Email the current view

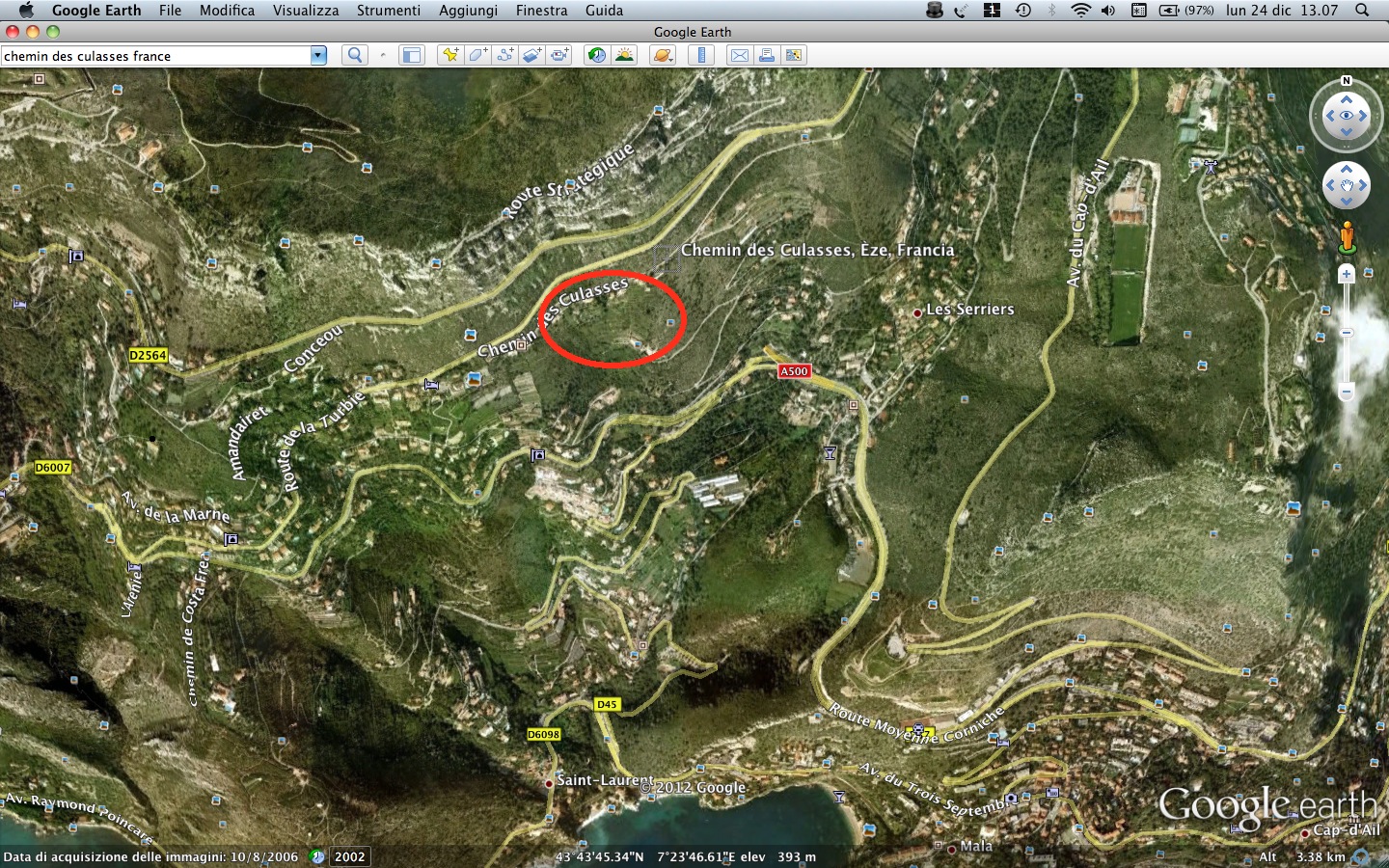coord(739,55)
